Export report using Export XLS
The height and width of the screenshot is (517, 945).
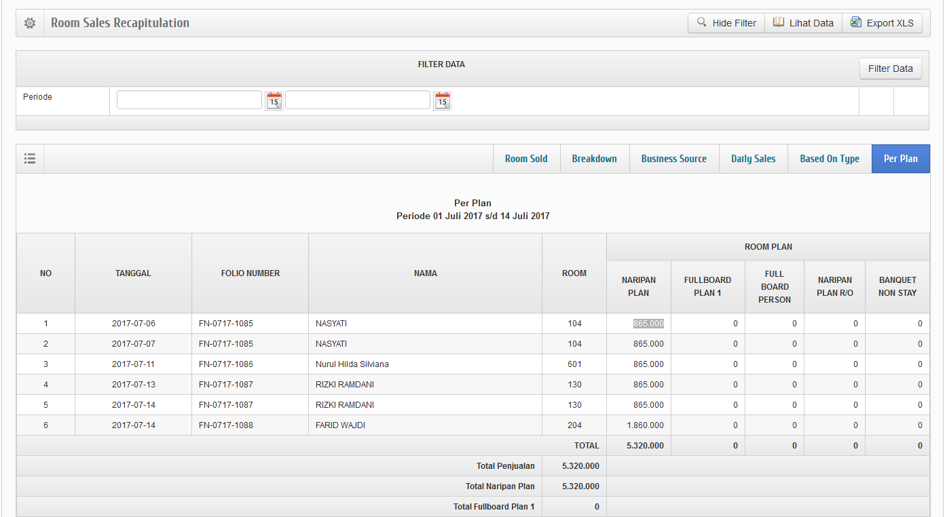coord(882,23)
